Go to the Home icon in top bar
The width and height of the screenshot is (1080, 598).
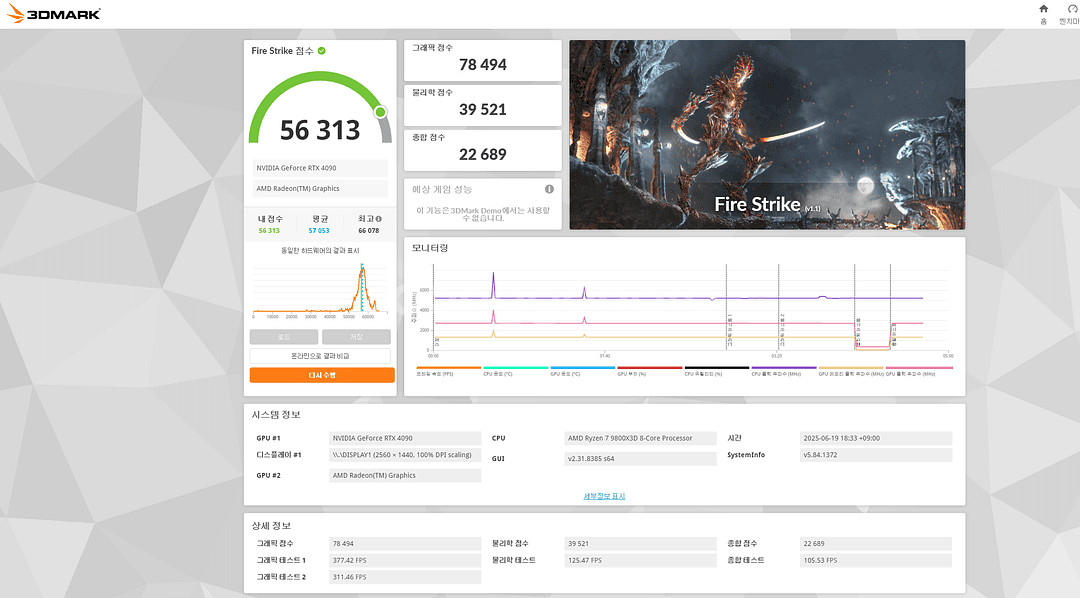pos(1043,9)
